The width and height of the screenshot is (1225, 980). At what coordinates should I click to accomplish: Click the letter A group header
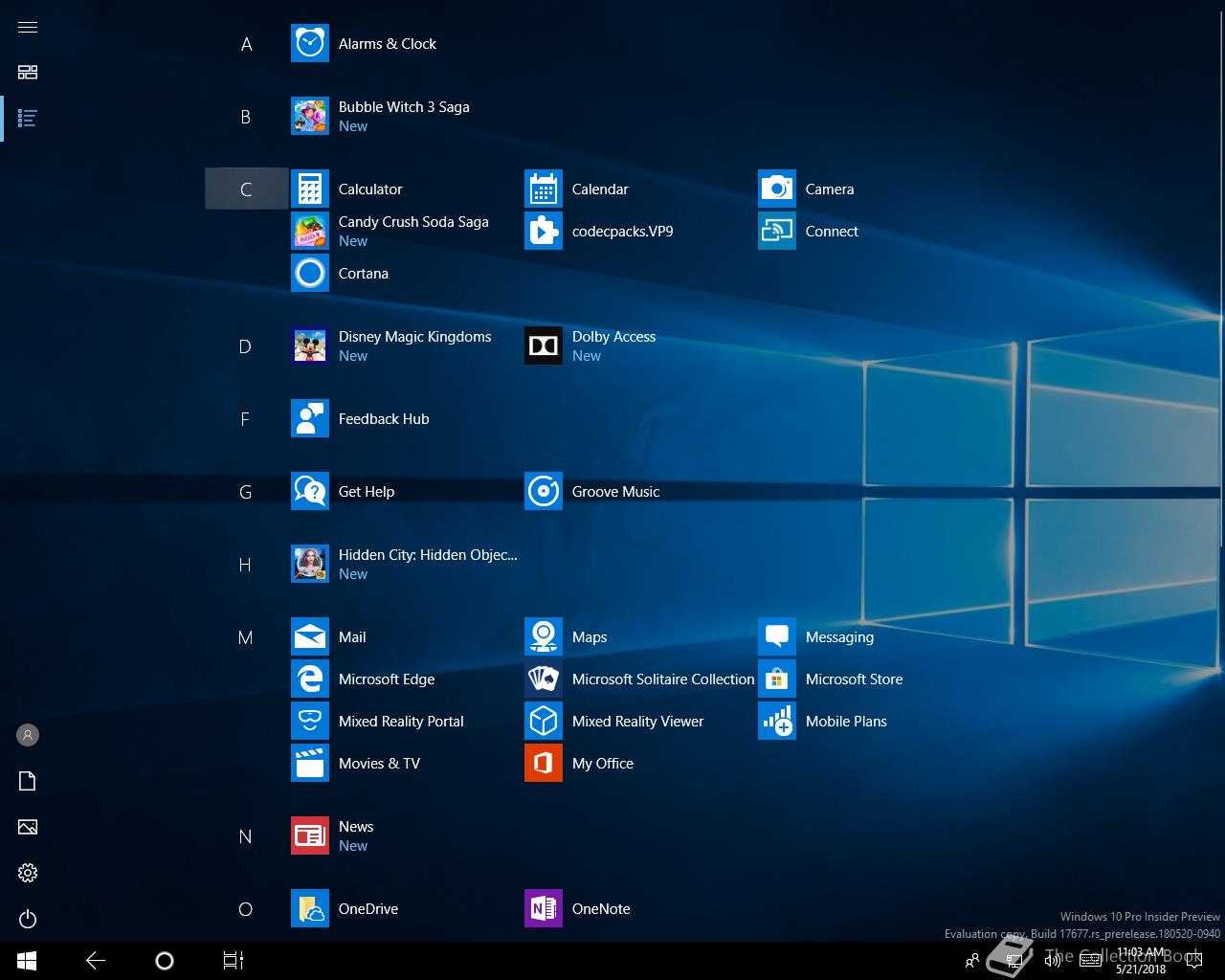(x=246, y=44)
